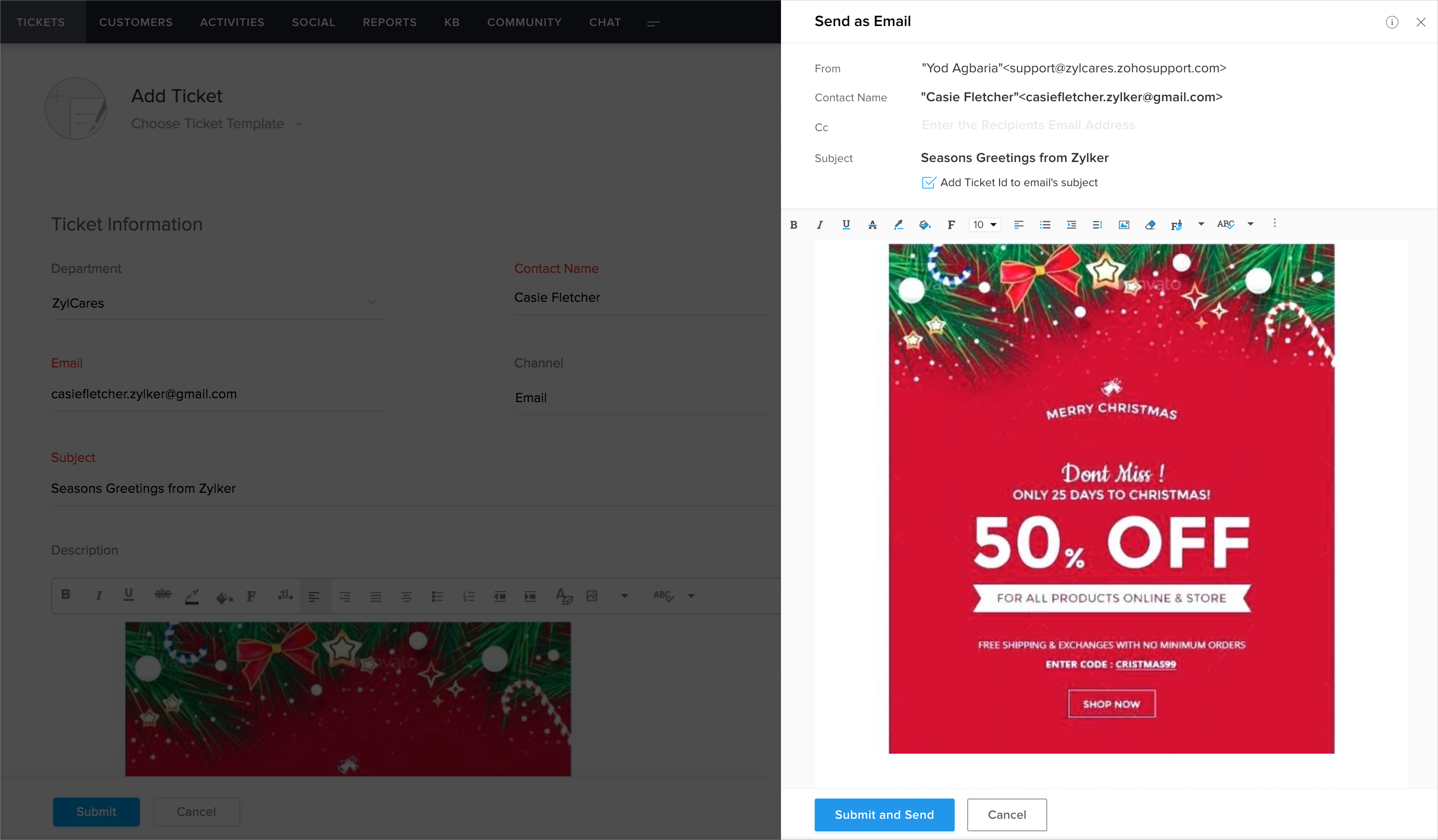This screenshot has height=840, width=1438.
Task: Uncheck Add Ticket Id to email's subject
Action: [929, 182]
